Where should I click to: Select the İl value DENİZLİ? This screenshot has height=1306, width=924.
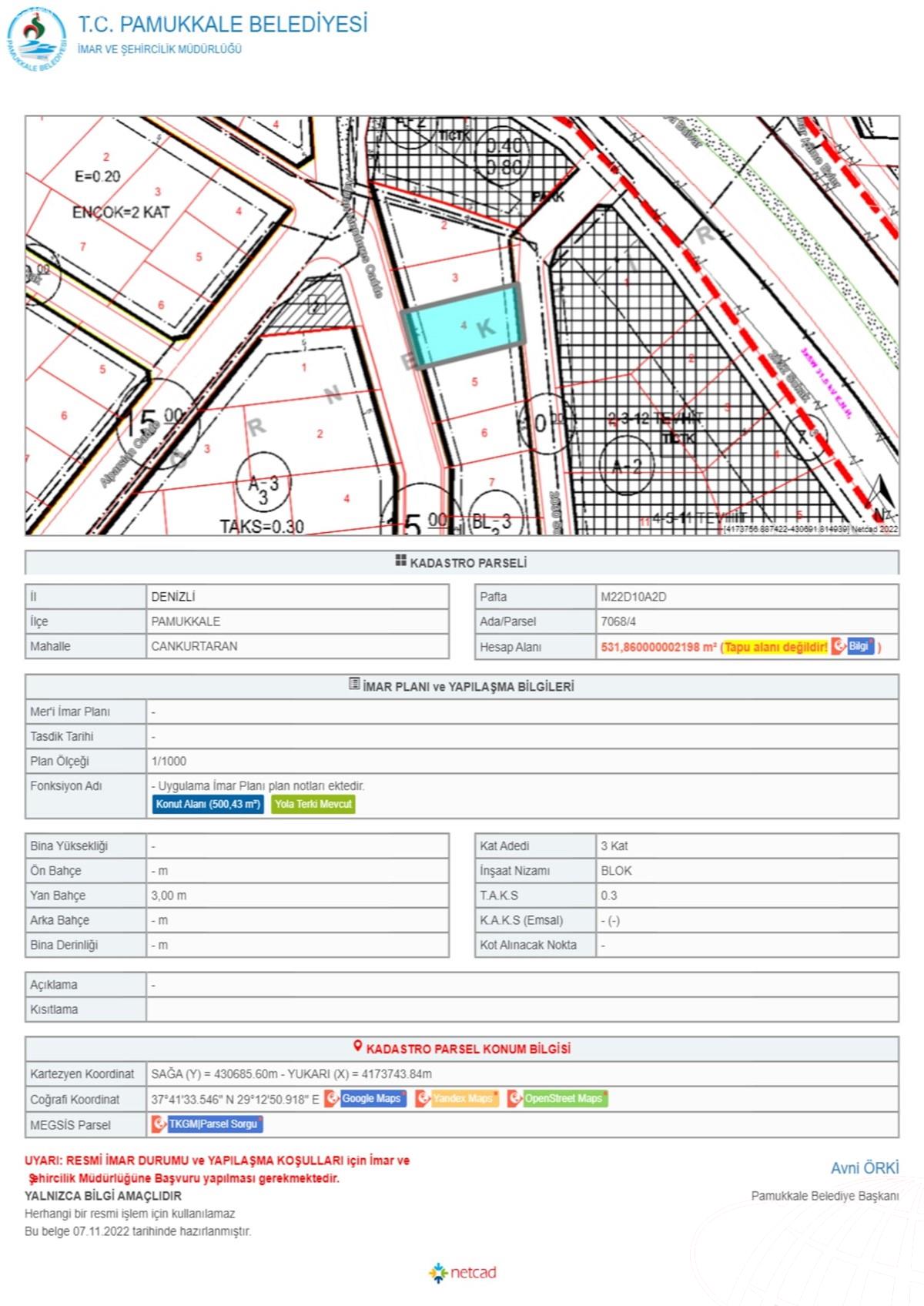point(173,597)
